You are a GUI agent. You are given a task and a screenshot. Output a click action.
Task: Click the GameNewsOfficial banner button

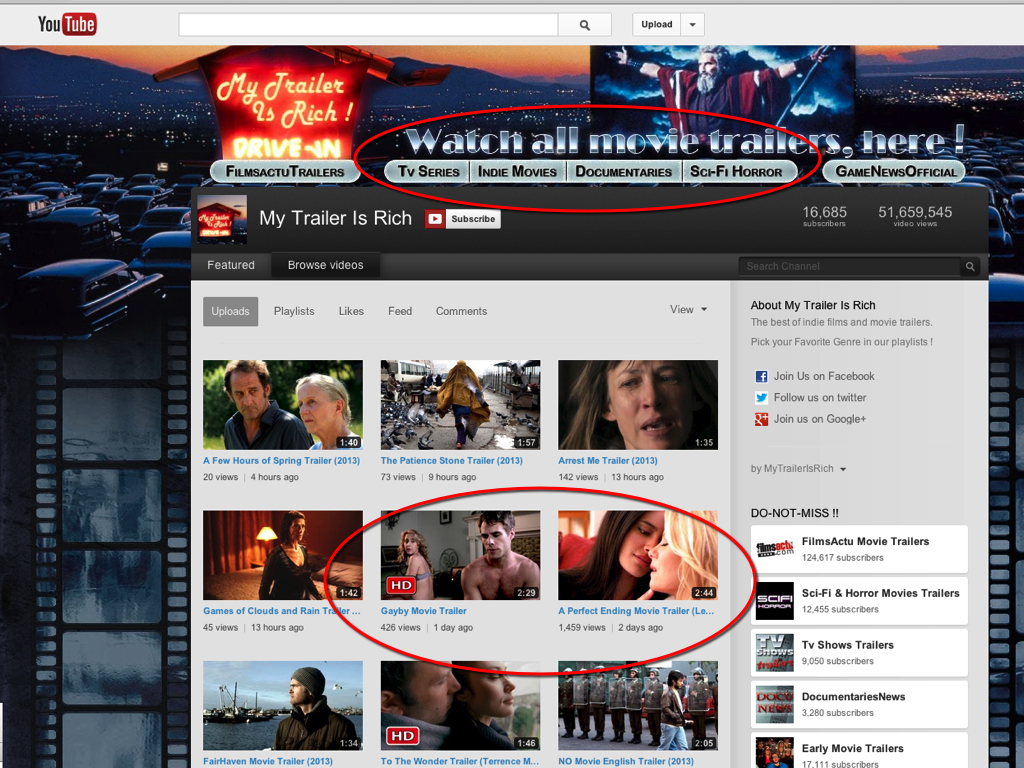895,172
